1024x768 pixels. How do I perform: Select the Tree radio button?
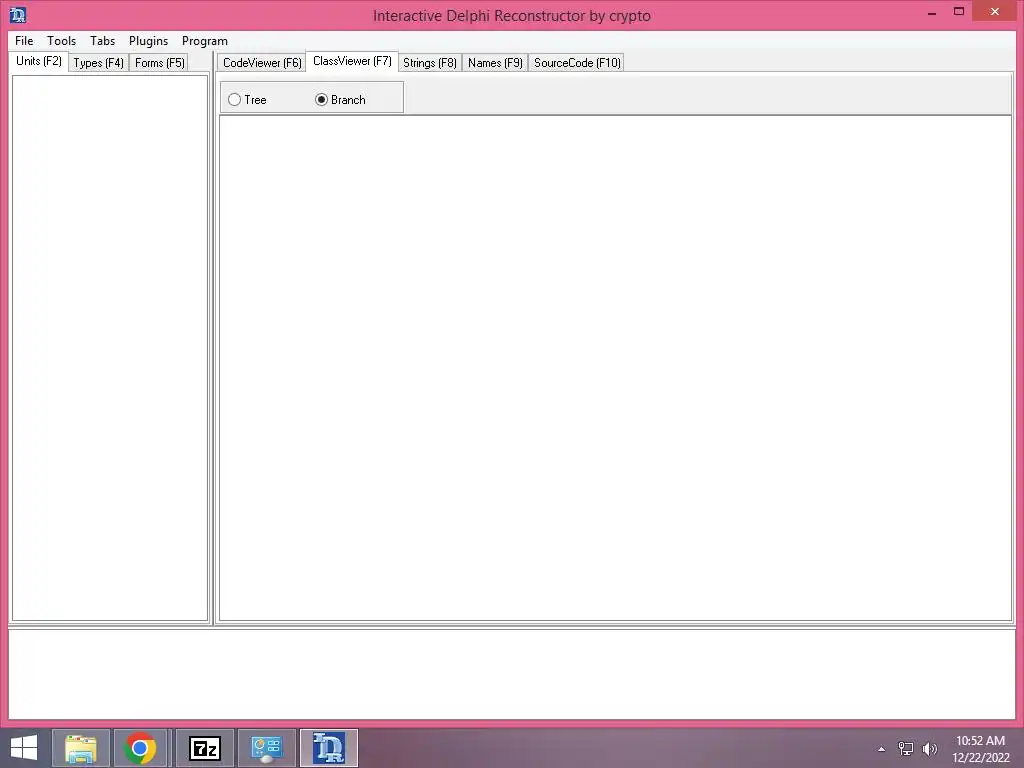(x=248, y=100)
